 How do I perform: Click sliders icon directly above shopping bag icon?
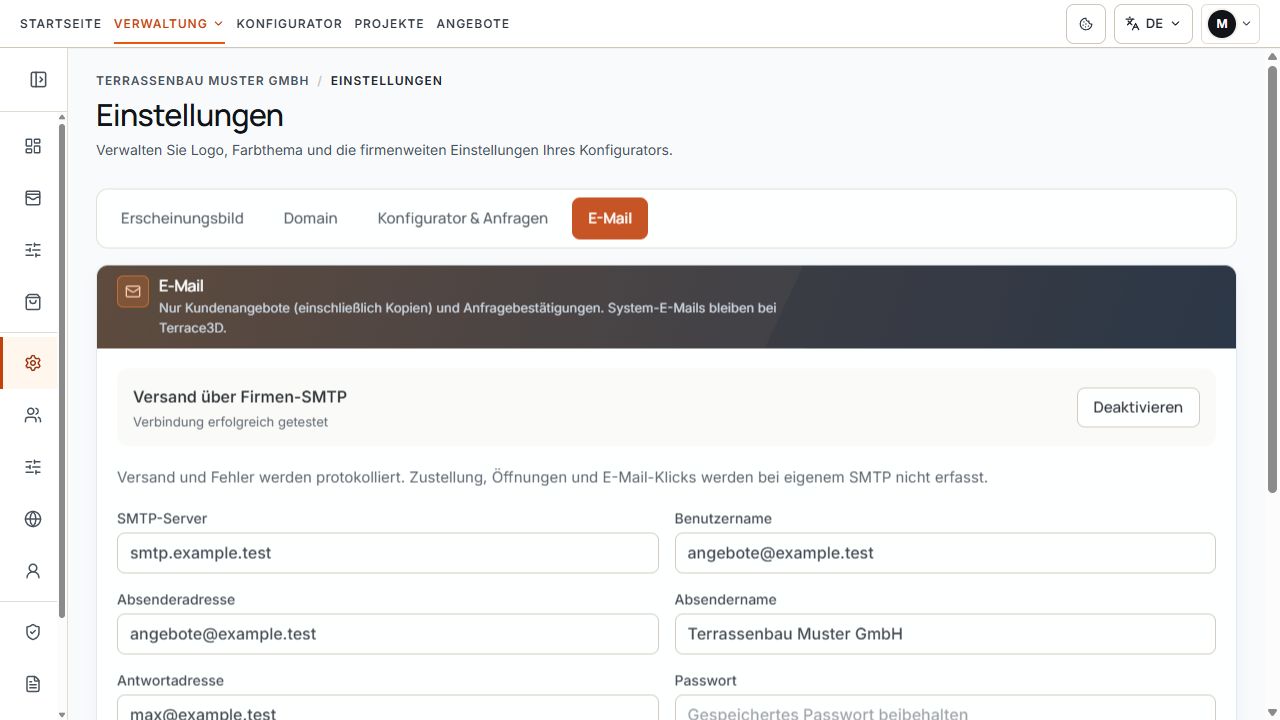tap(33, 250)
